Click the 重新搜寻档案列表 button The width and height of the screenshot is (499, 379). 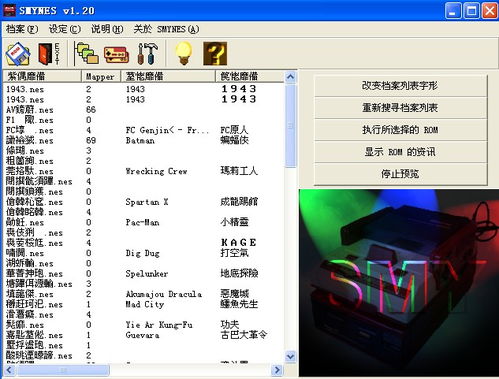[400, 108]
